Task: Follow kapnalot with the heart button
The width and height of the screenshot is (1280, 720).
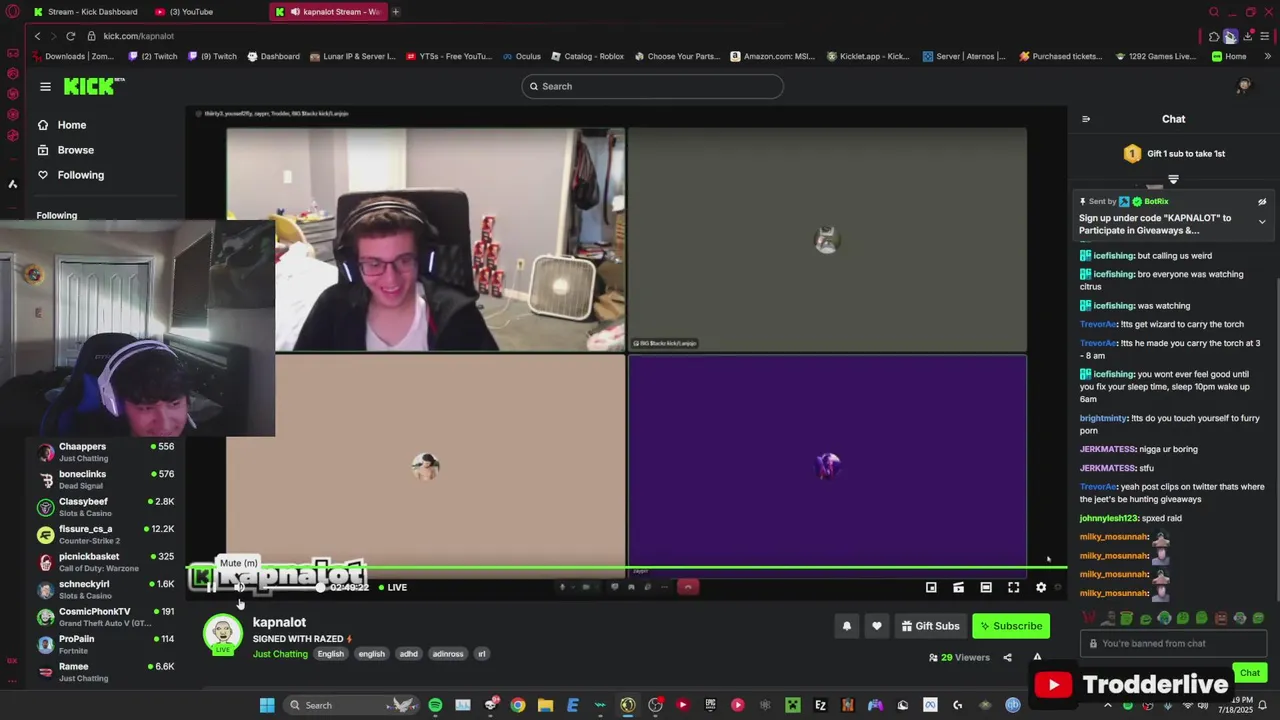Action: (x=877, y=626)
